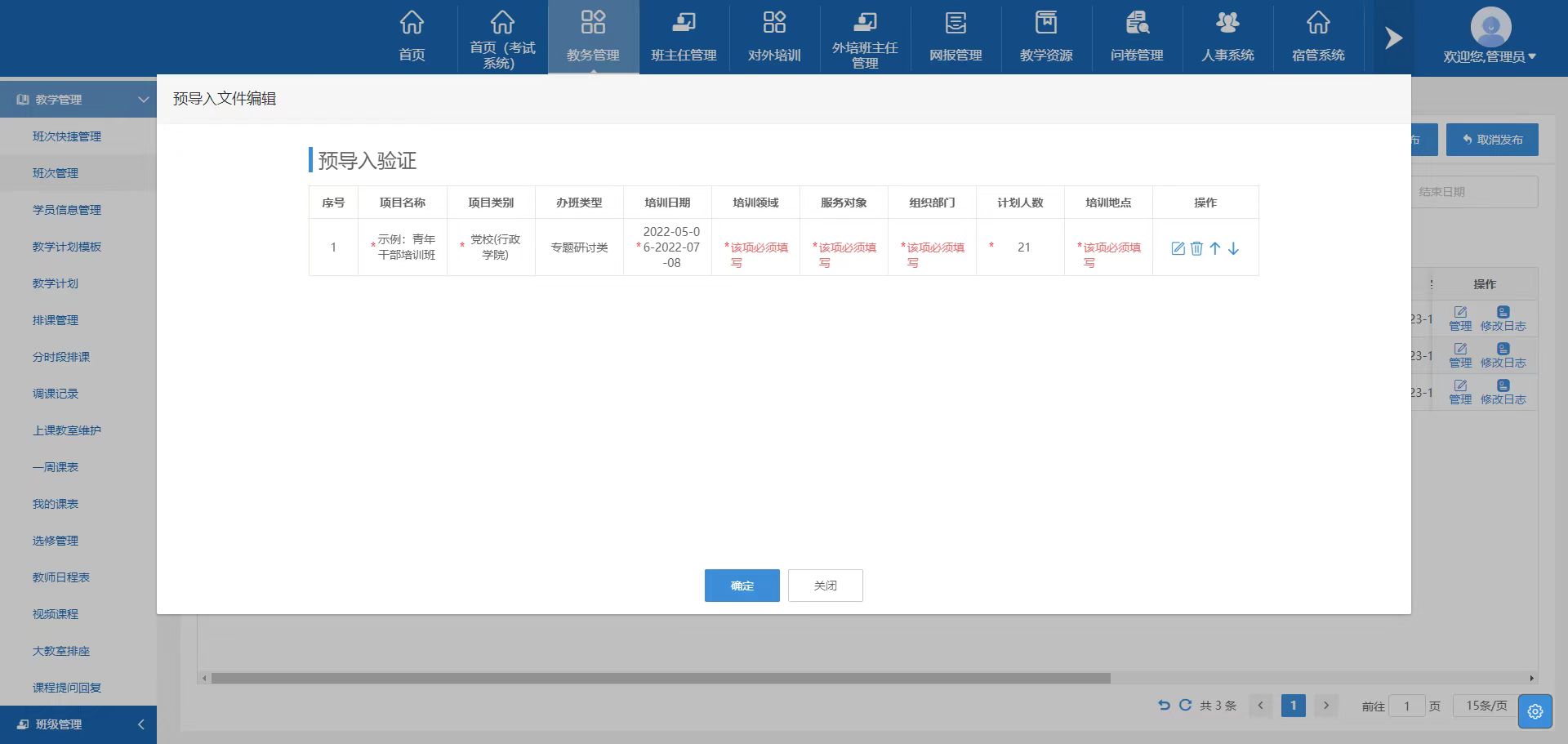Click the 专题研讨类 cell
The height and width of the screenshot is (744, 1568).
(x=579, y=247)
